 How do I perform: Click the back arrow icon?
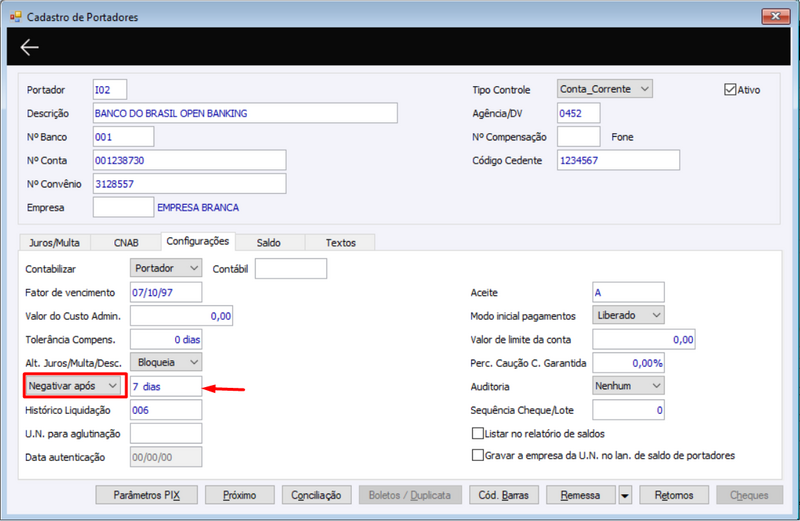click(30, 47)
